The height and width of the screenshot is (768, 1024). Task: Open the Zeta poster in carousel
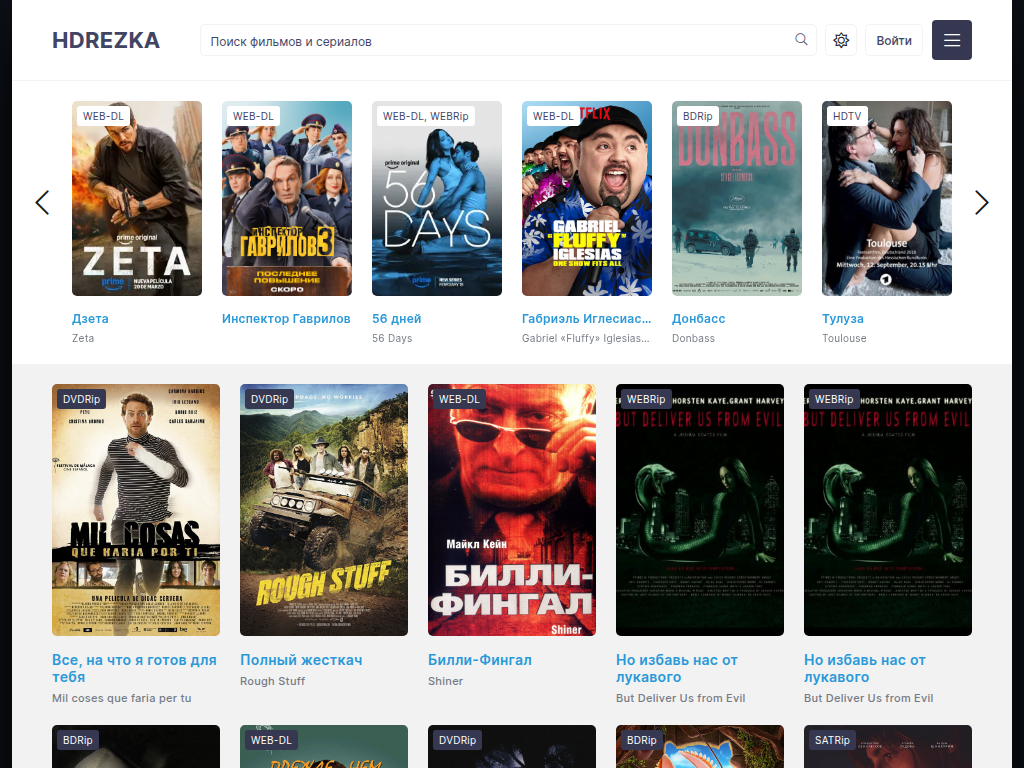(x=137, y=199)
